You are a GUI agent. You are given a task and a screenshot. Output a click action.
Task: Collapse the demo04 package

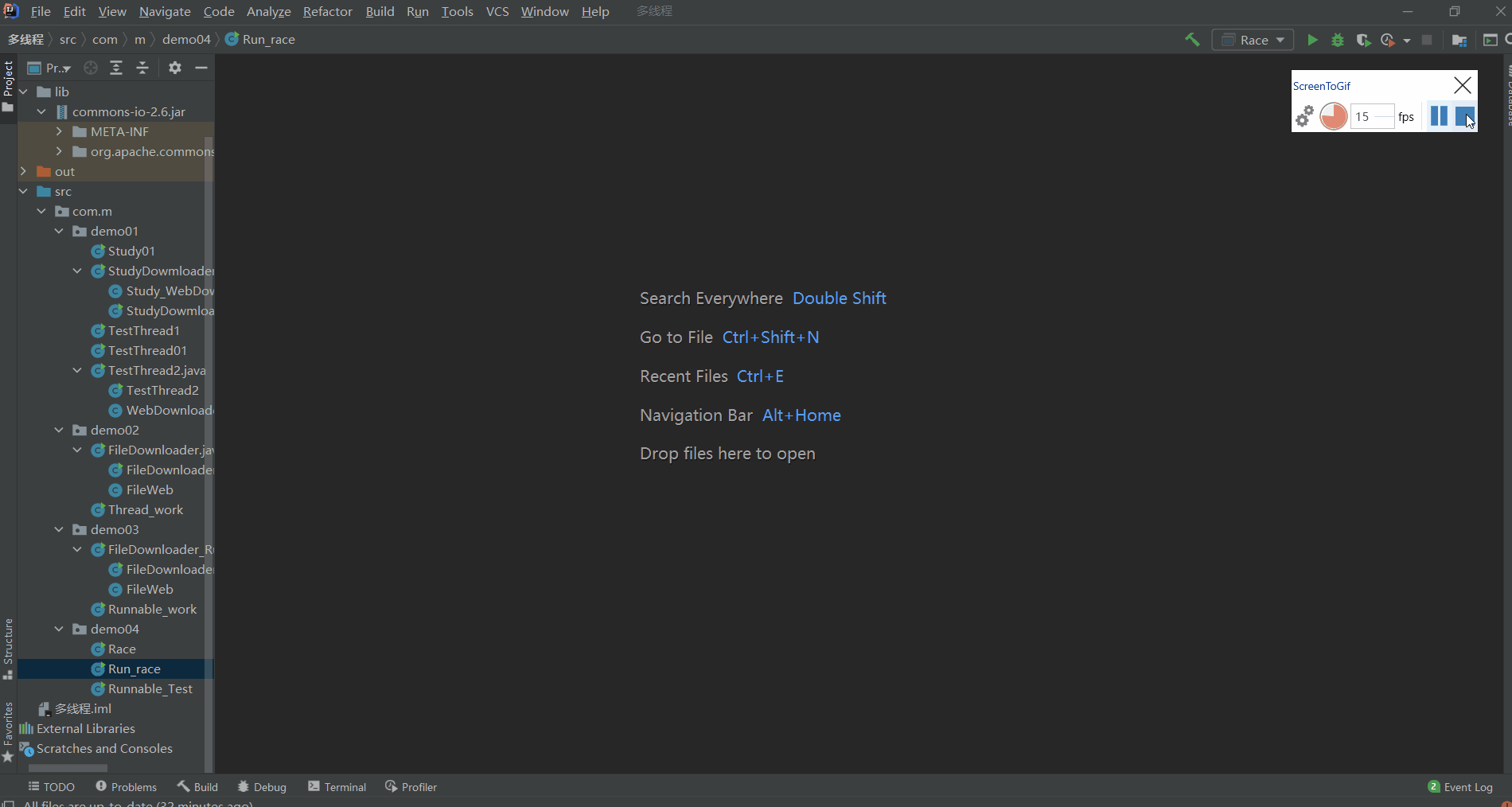[59, 629]
